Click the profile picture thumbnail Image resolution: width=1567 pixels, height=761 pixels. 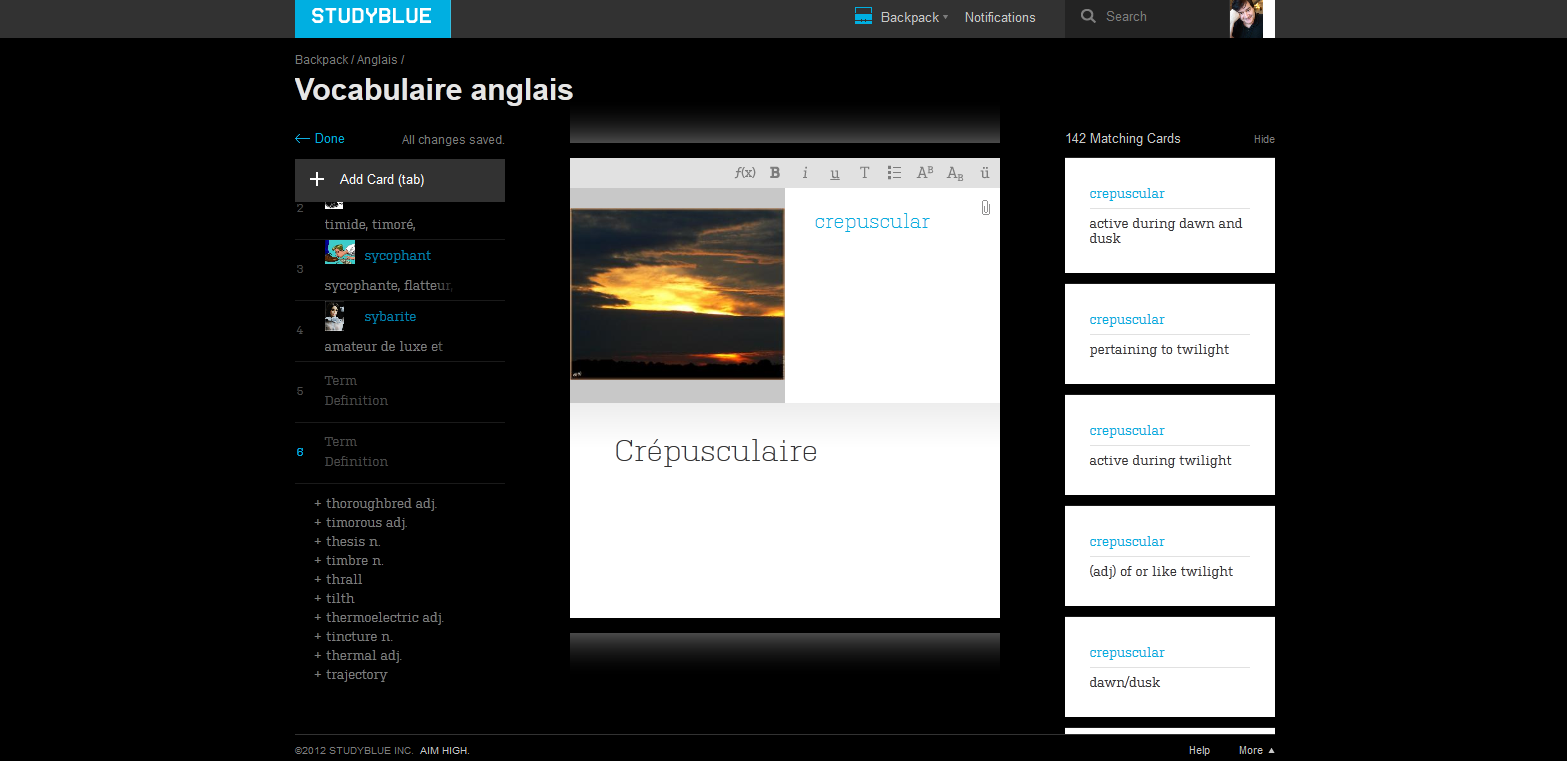coord(1246,18)
